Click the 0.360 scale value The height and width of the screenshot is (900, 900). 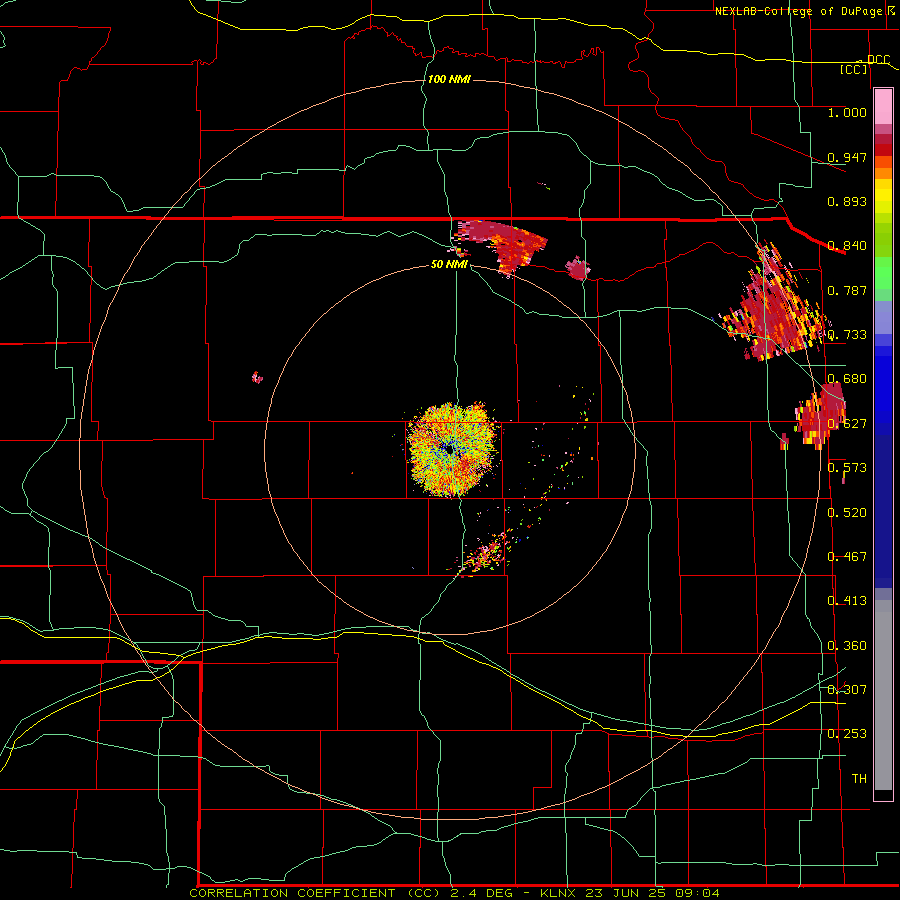click(x=847, y=646)
